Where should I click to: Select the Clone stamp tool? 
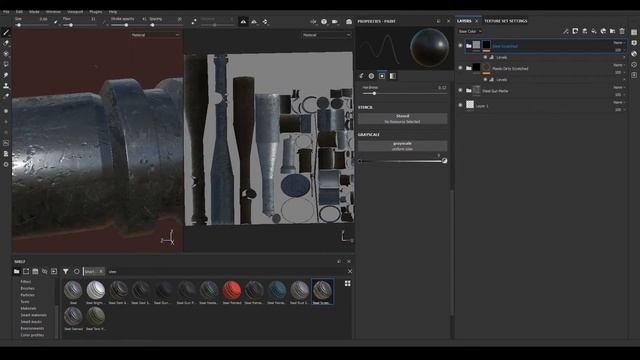coord(6,86)
